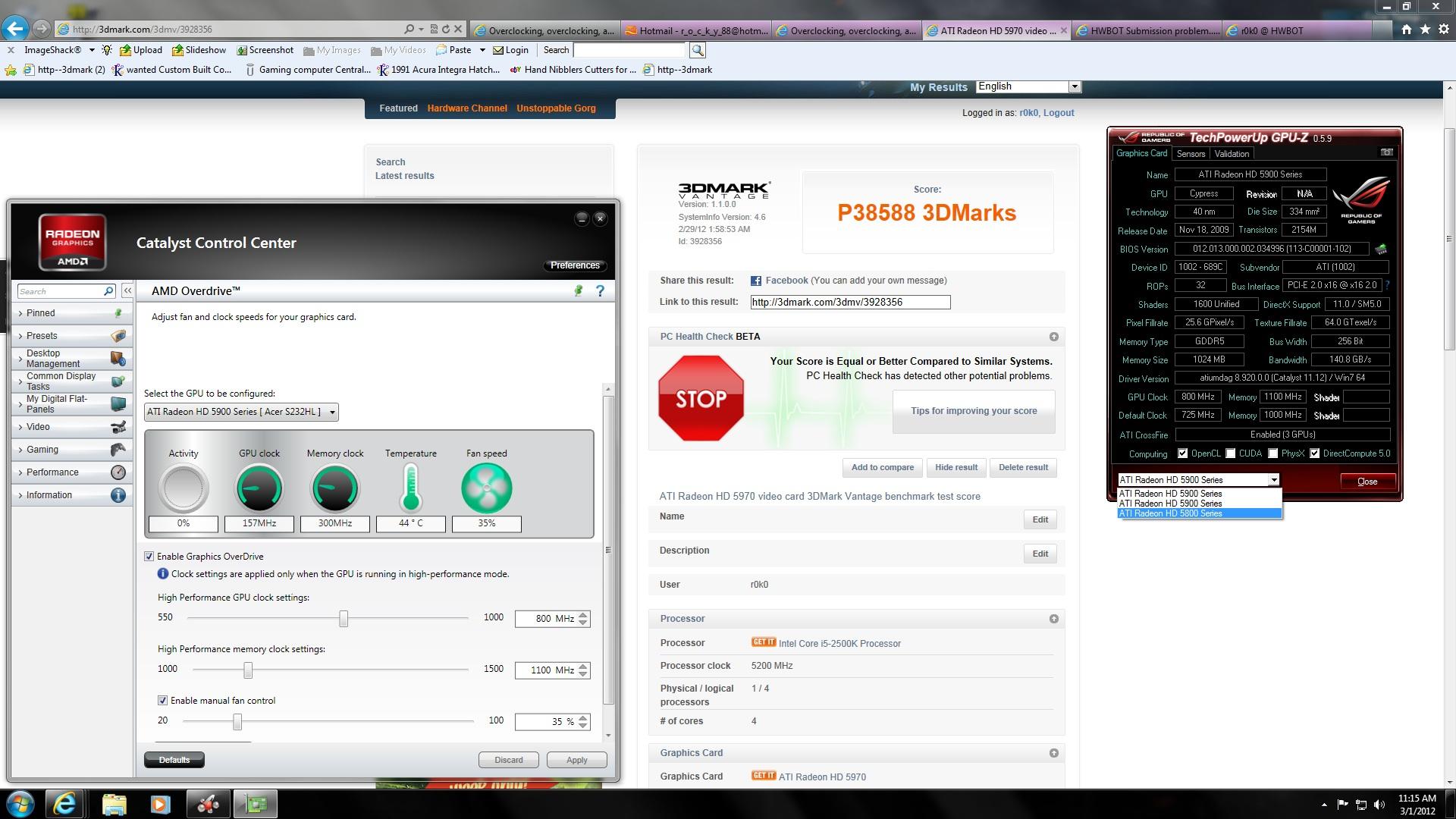1456x819 pixels.
Task: Click the green pin icon in AMD Overdrive header
Action: (579, 291)
